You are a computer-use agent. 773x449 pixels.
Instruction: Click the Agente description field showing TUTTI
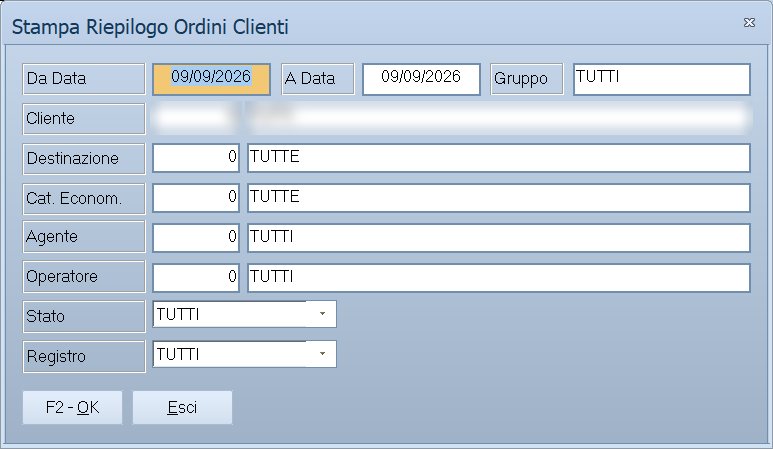[499, 238]
